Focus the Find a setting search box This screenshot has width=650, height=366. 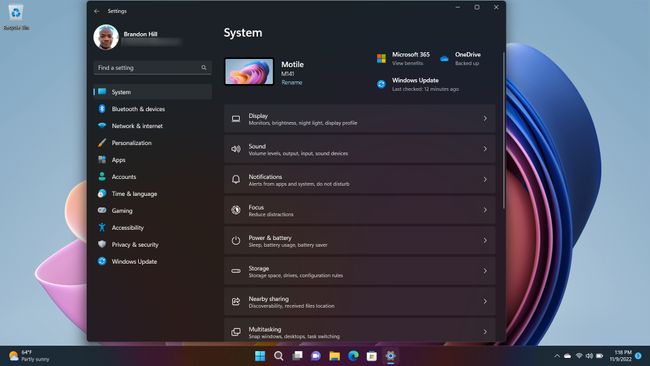[x=152, y=68]
